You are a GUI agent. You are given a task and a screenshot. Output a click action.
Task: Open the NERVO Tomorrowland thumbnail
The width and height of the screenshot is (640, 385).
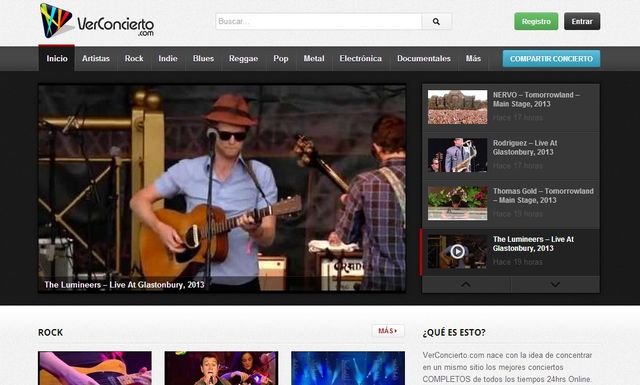pyautogui.click(x=457, y=107)
